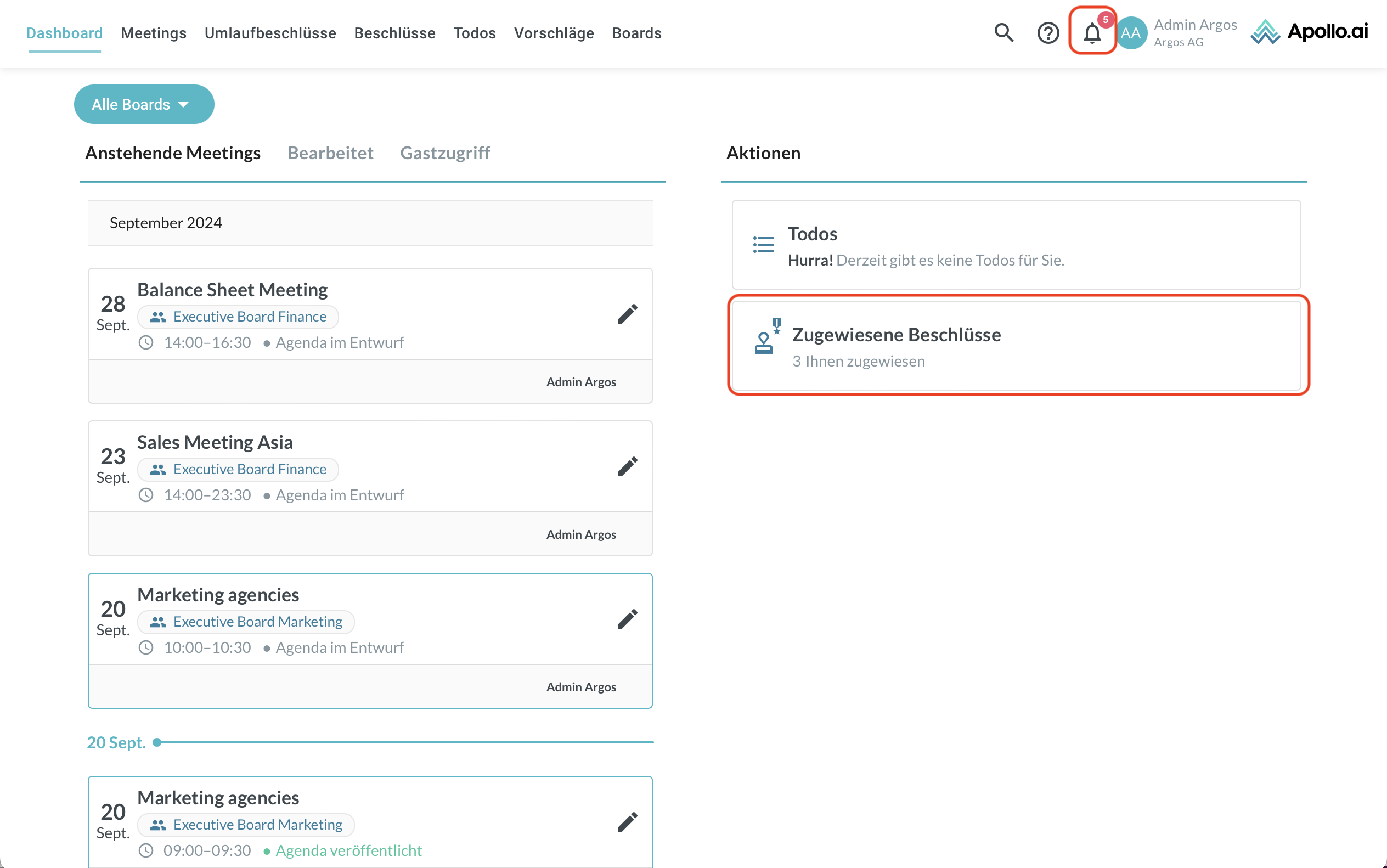The height and width of the screenshot is (868, 1387).
Task: Click the AA user avatar
Action: click(1130, 33)
